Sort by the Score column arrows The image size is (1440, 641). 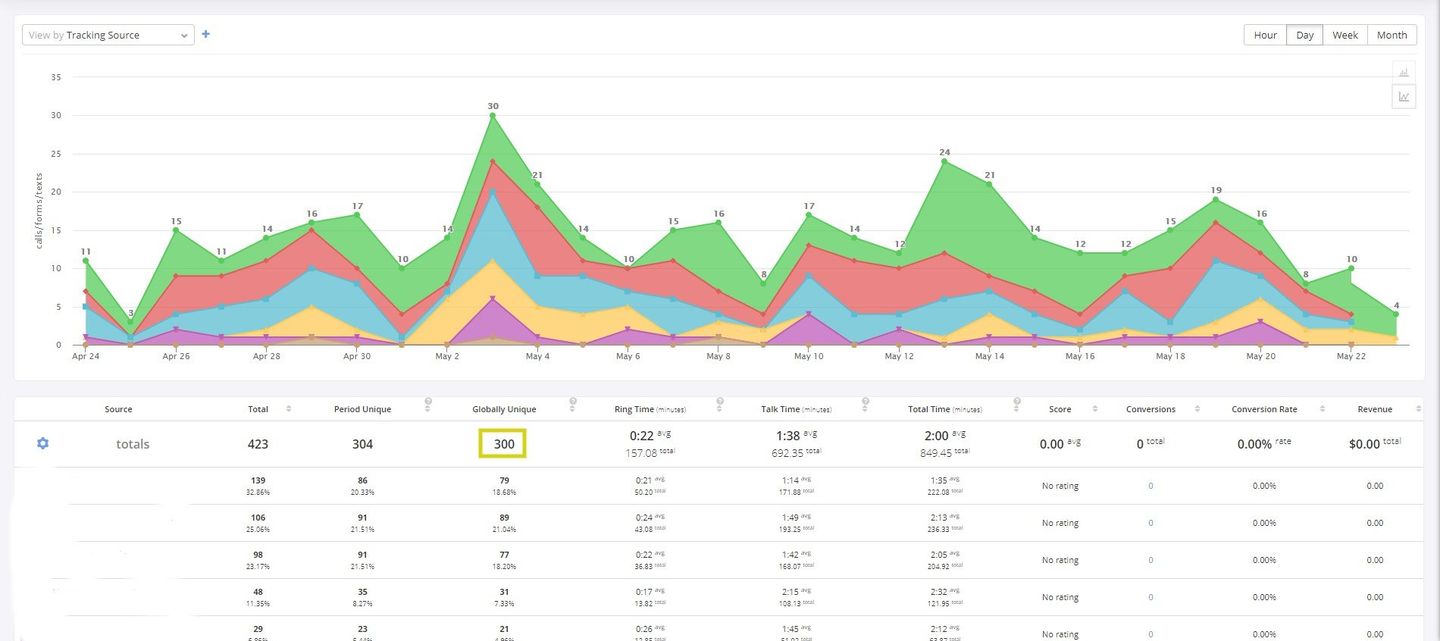click(1097, 409)
